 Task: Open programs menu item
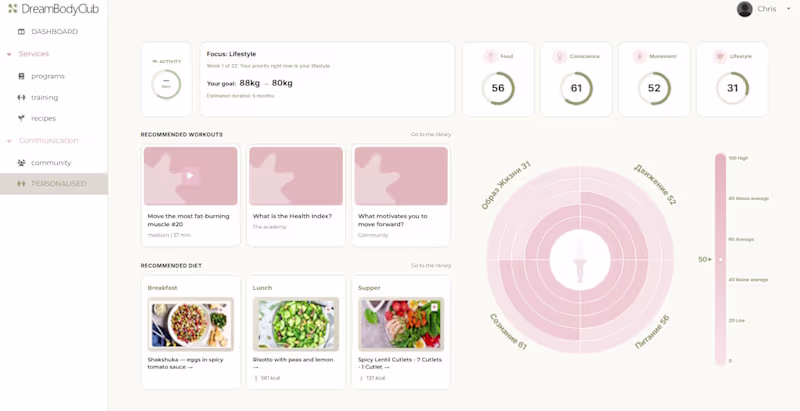click(x=48, y=76)
